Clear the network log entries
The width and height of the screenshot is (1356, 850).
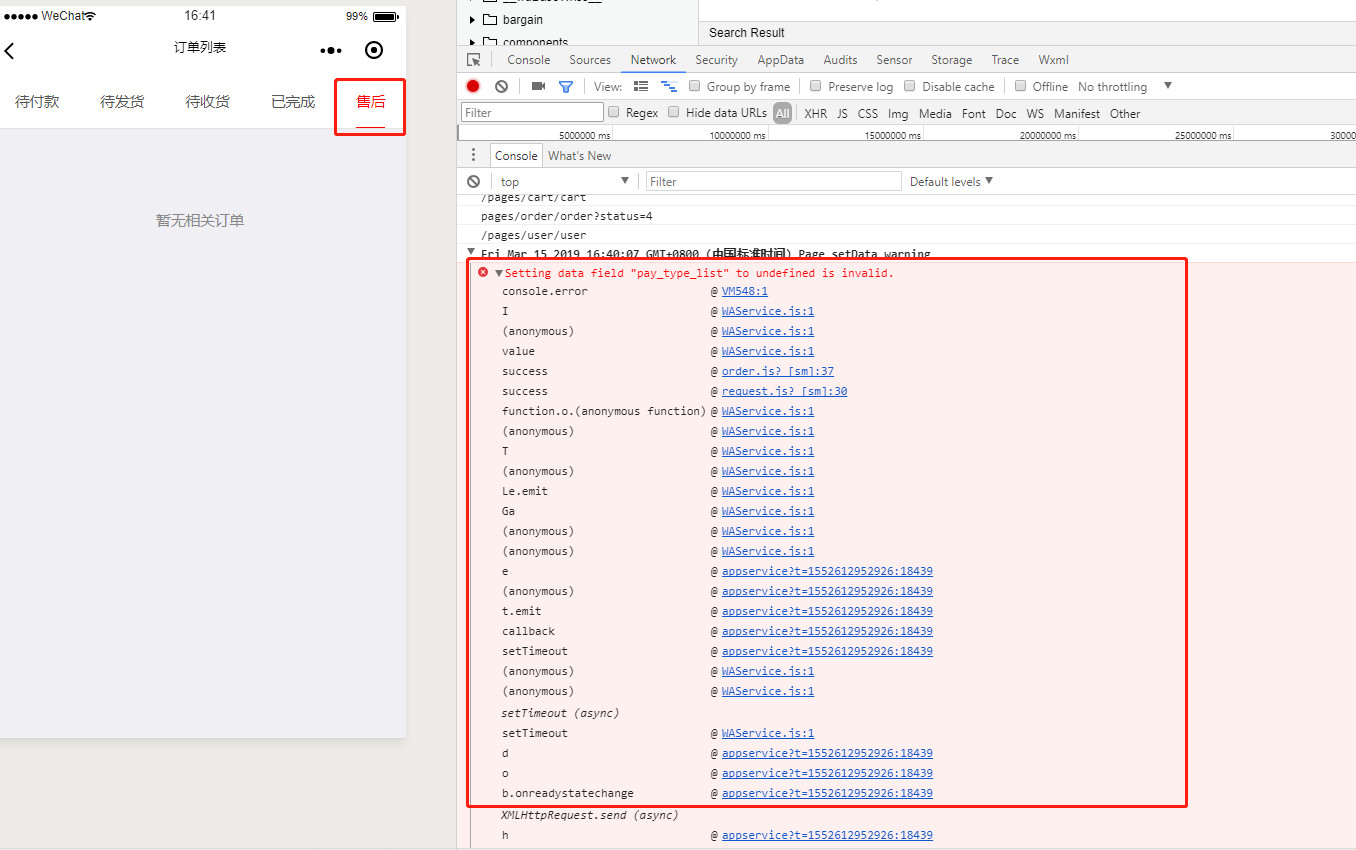501,87
